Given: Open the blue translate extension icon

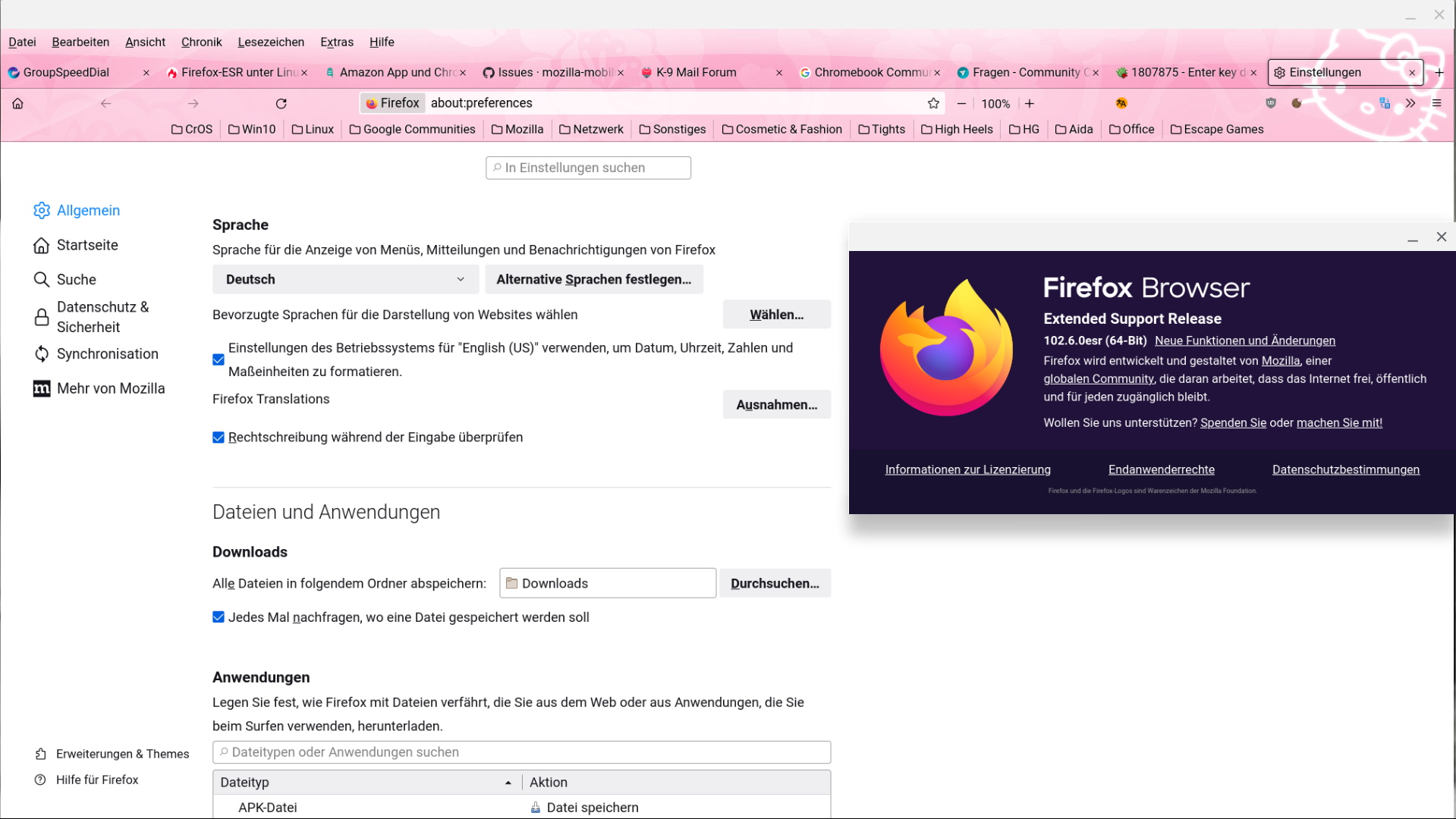Looking at the screenshot, I should pyautogui.click(x=1385, y=103).
